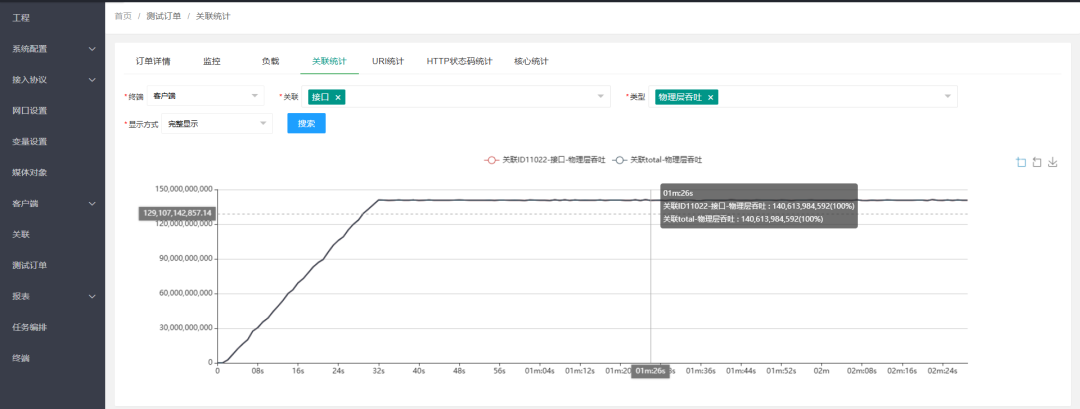Click the zoom reset icon
Screen dimensions: 1080x409
1037,162
